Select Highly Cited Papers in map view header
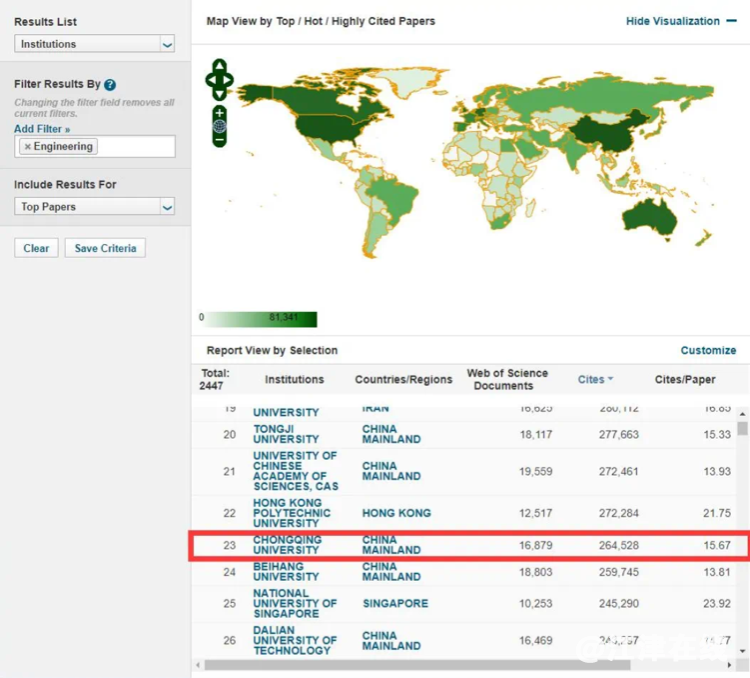Viewport: 750px width, 678px height. pos(383,21)
